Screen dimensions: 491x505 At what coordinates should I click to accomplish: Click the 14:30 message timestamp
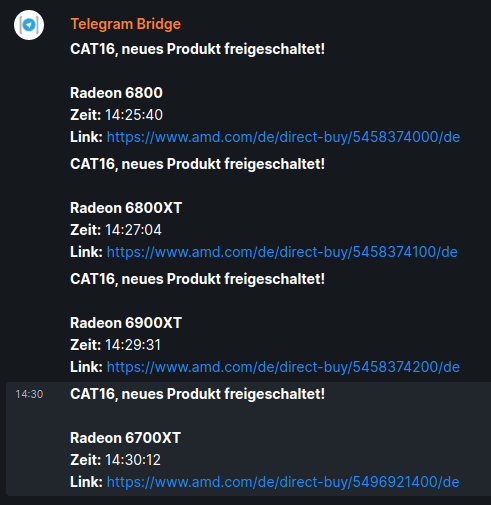29,394
